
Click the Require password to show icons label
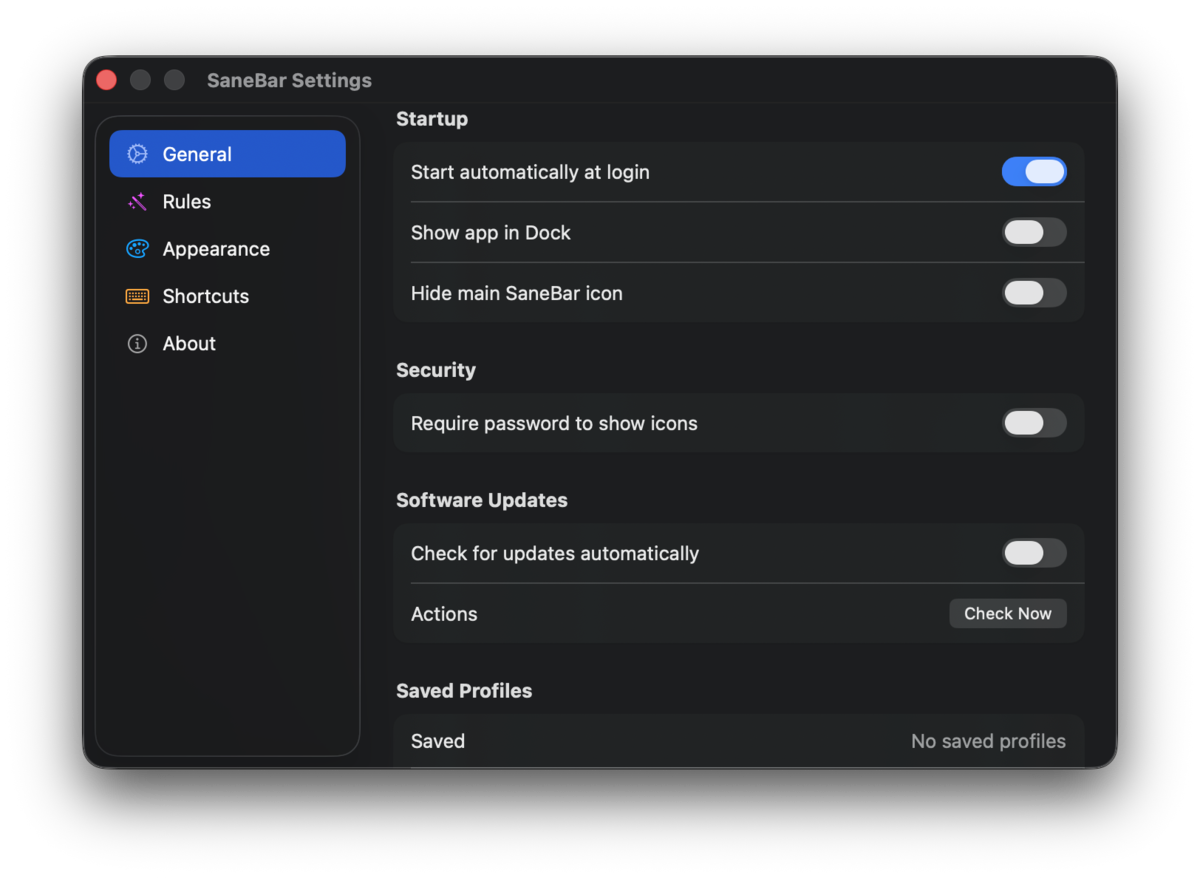(554, 423)
